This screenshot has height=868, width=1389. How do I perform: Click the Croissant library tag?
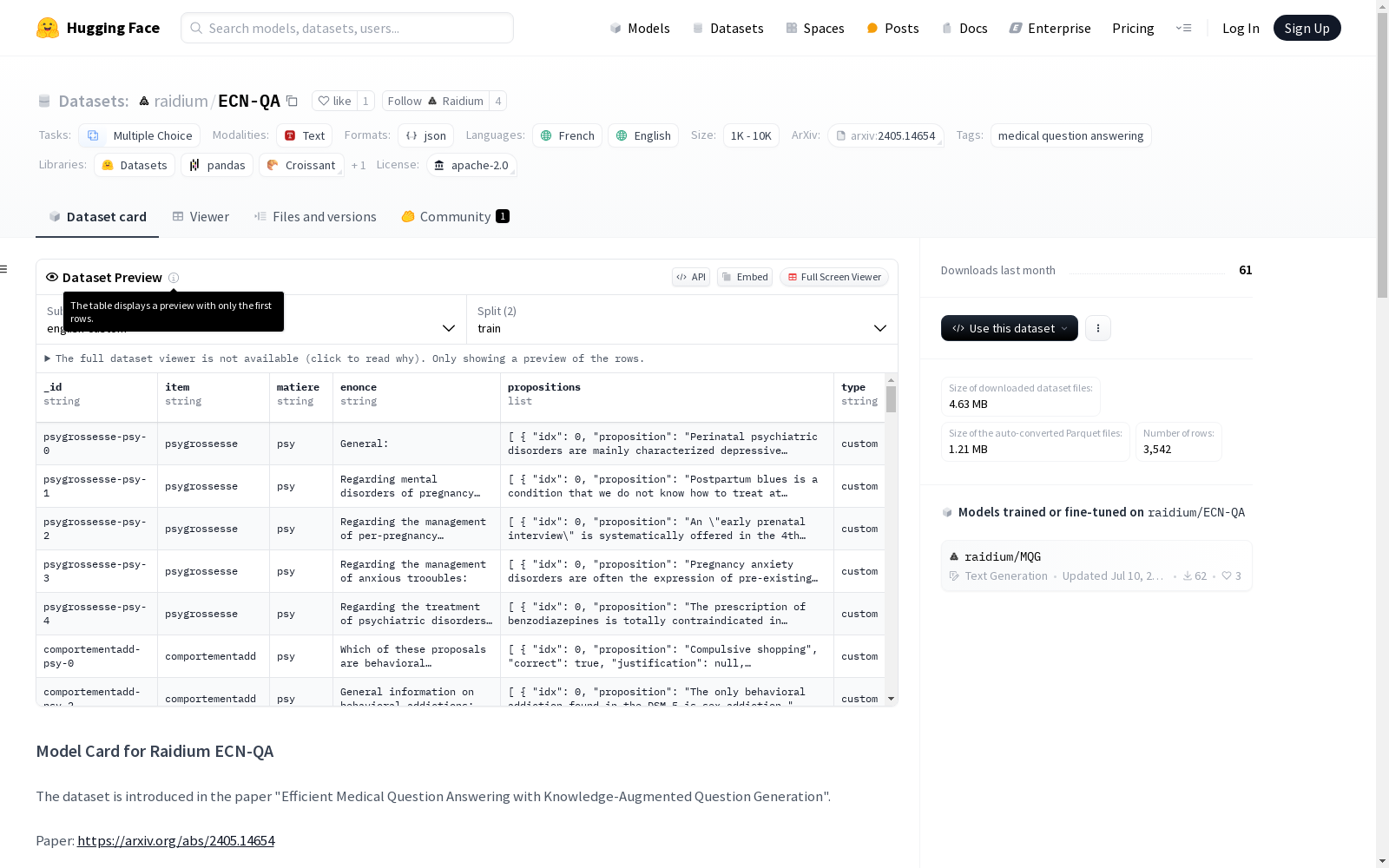click(301, 165)
